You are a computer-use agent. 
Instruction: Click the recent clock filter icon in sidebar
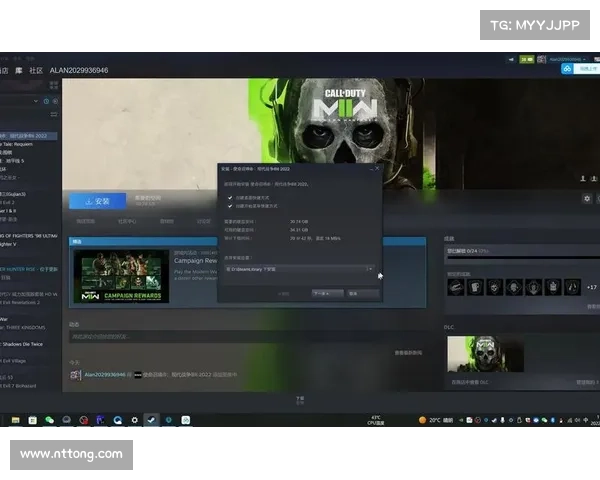click(x=46, y=101)
